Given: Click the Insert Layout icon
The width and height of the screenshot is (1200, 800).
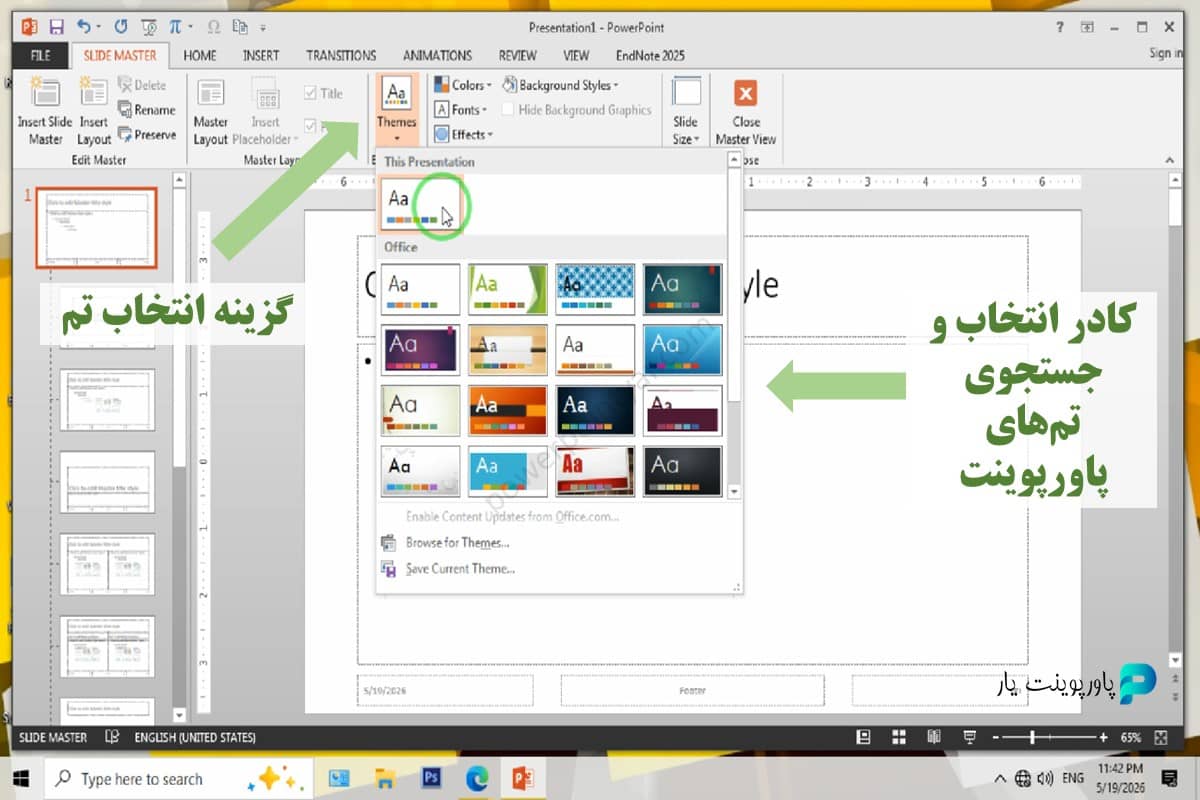Looking at the screenshot, I should (x=93, y=93).
